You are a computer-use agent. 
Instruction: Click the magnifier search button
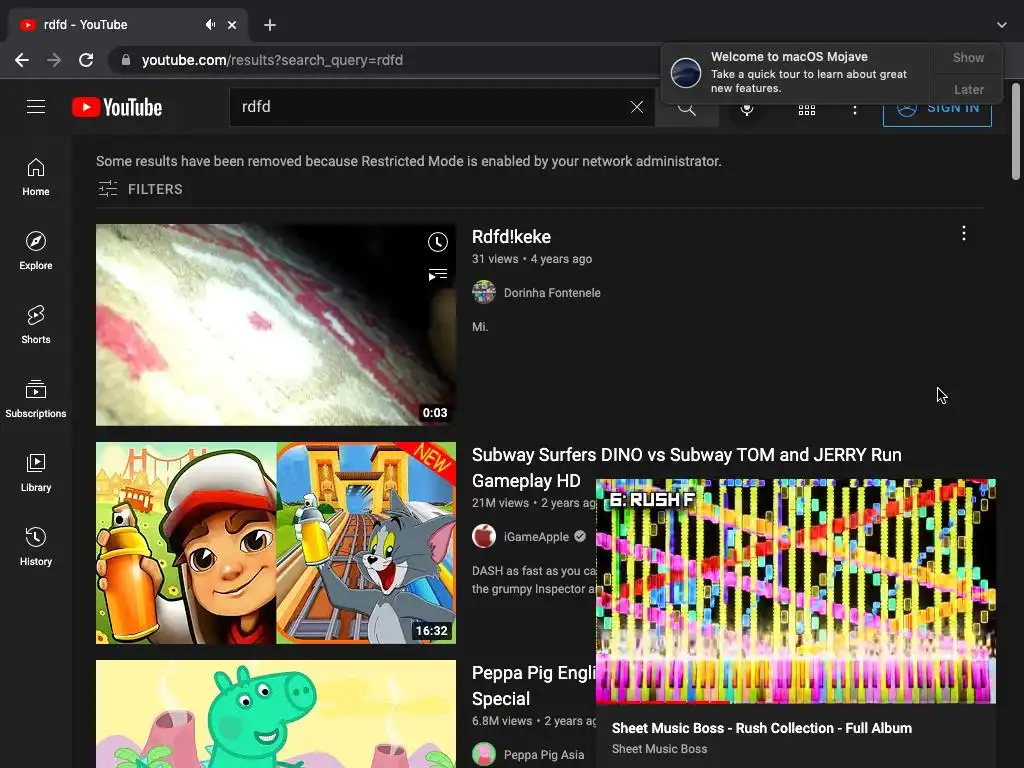click(686, 108)
